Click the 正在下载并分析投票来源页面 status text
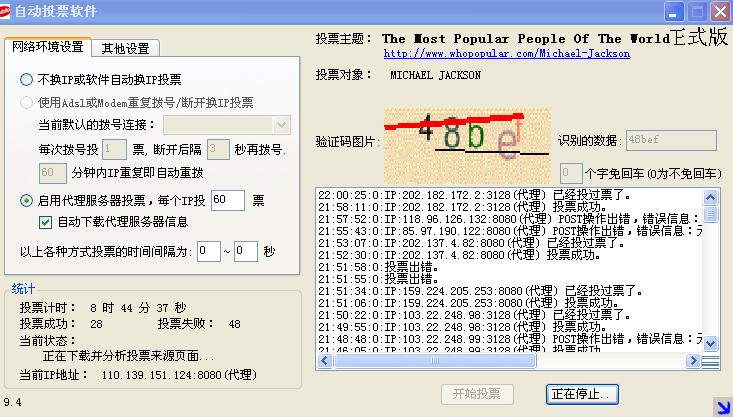 (128, 356)
